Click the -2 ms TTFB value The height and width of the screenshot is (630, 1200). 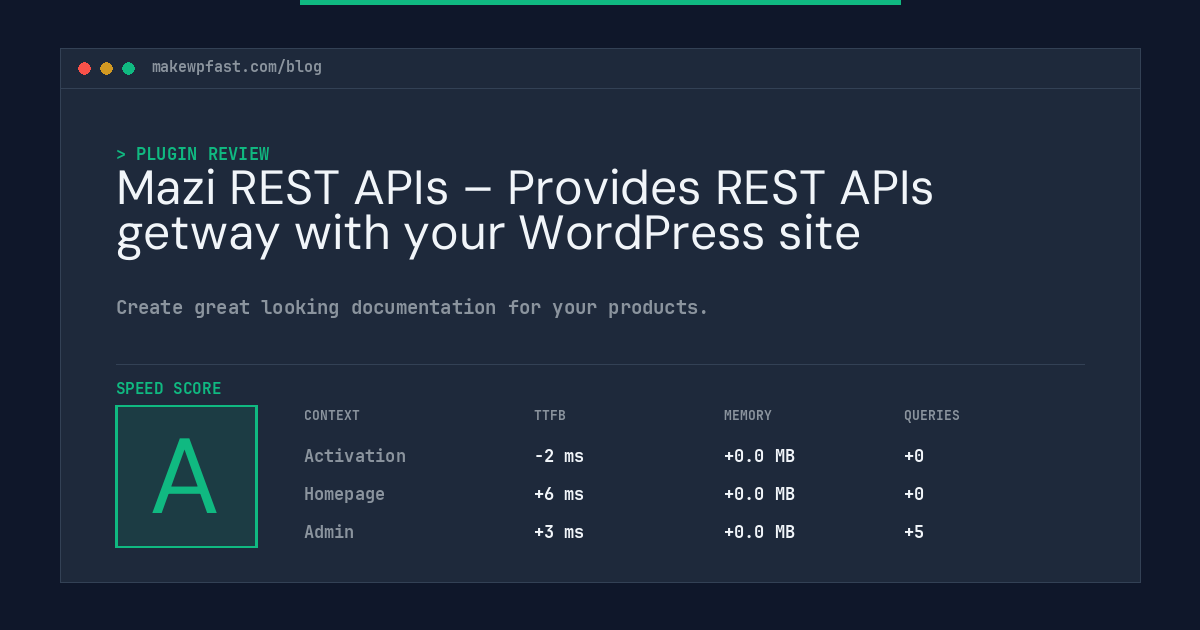tap(559, 456)
